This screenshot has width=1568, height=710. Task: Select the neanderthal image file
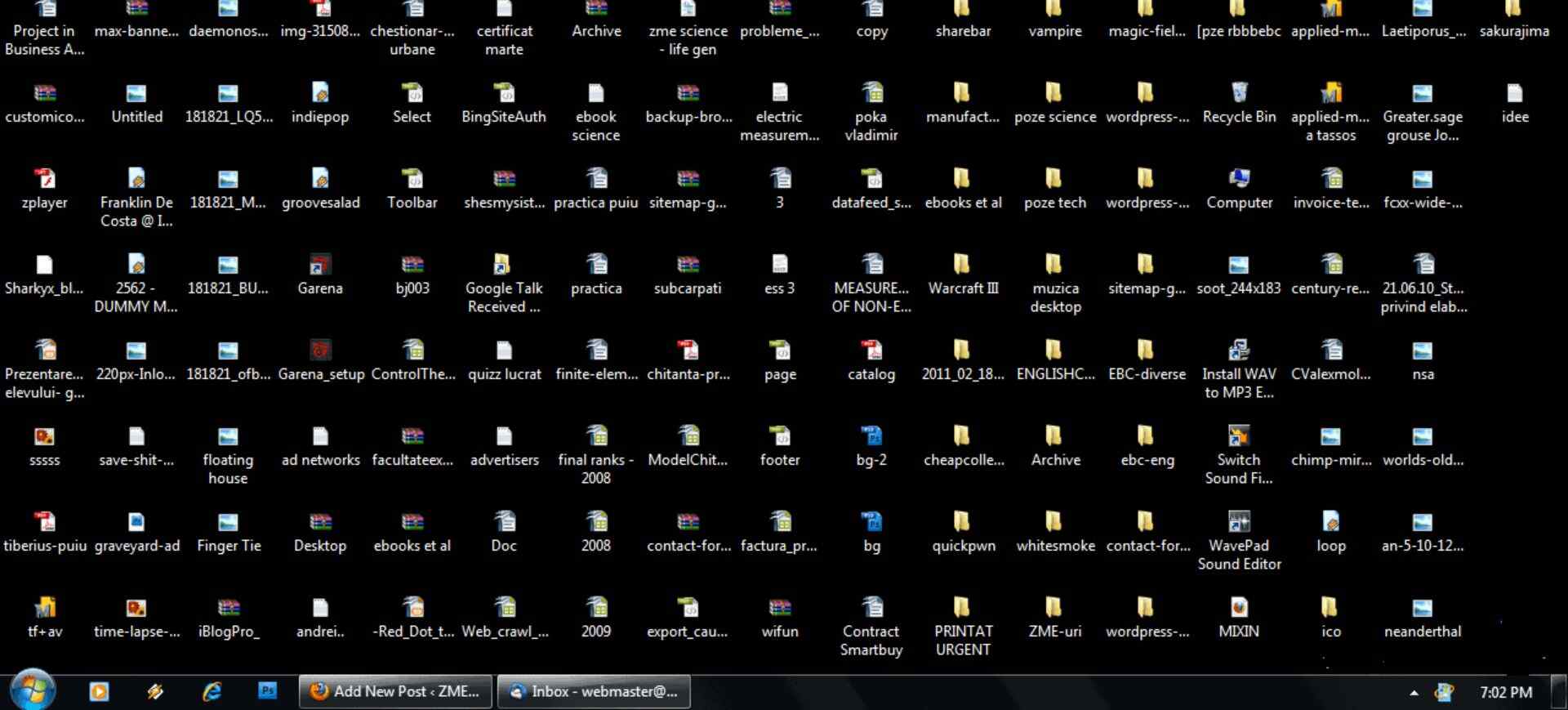[1423, 618]
